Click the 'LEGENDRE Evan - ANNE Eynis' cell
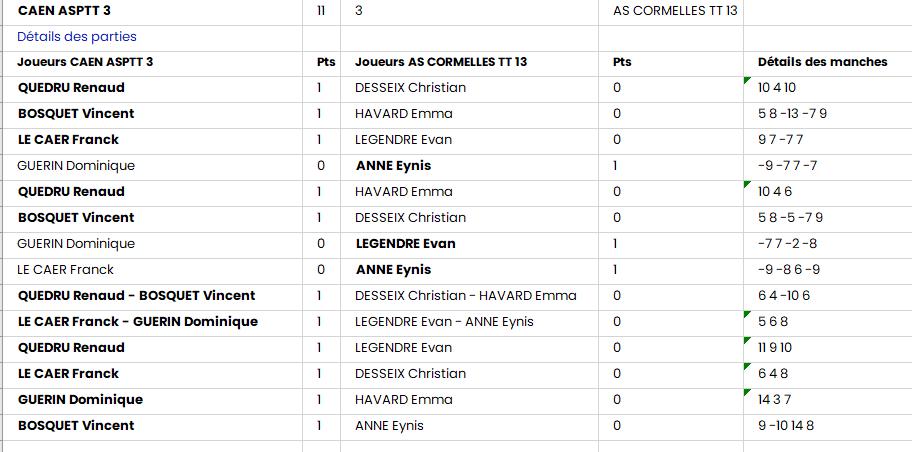The height and width of the screenshot is (452, 912). pos(444,322)
